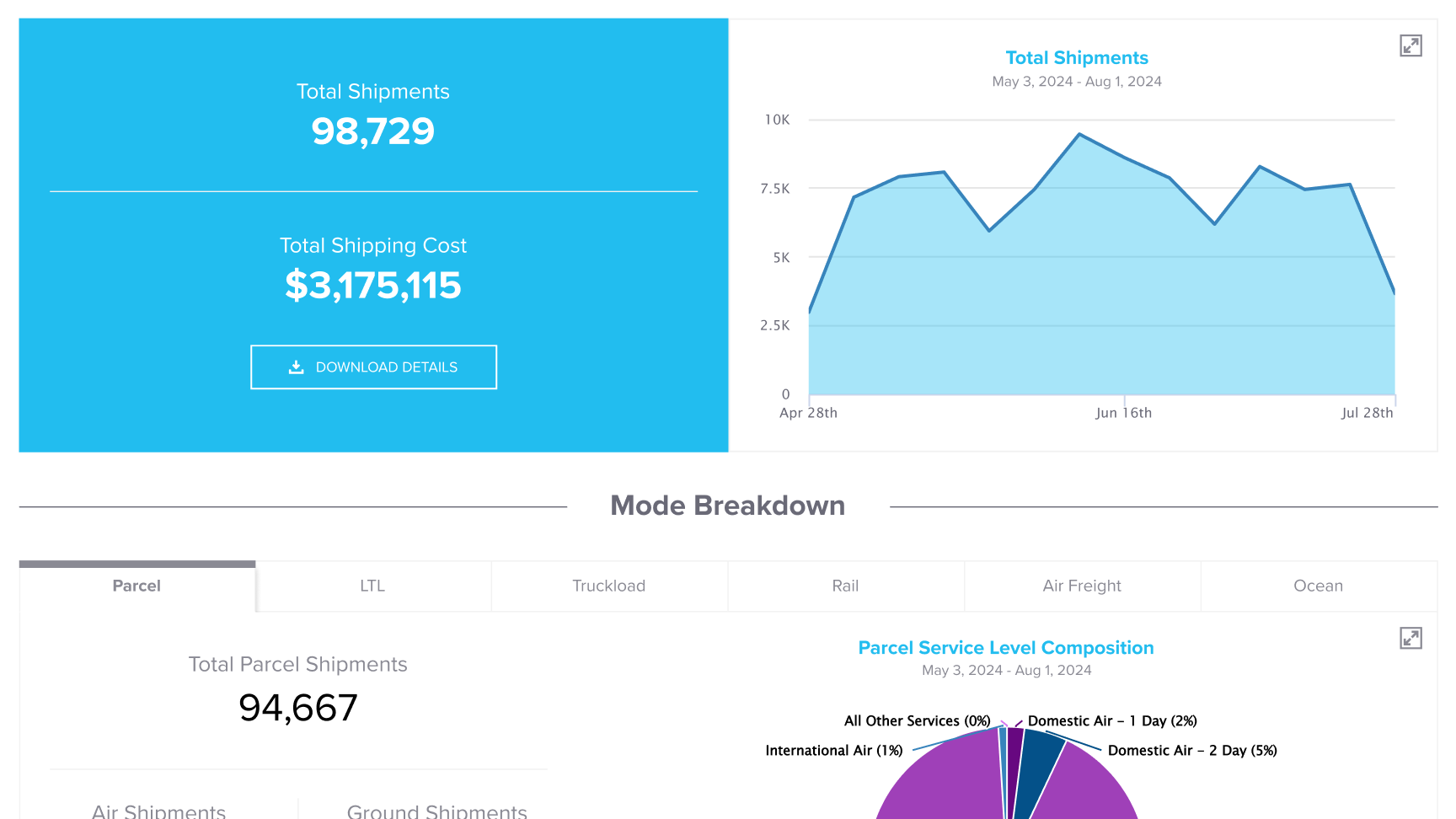Click the 98,729 total shipments value
1456x819 pixels.
(x=373, y=131)
